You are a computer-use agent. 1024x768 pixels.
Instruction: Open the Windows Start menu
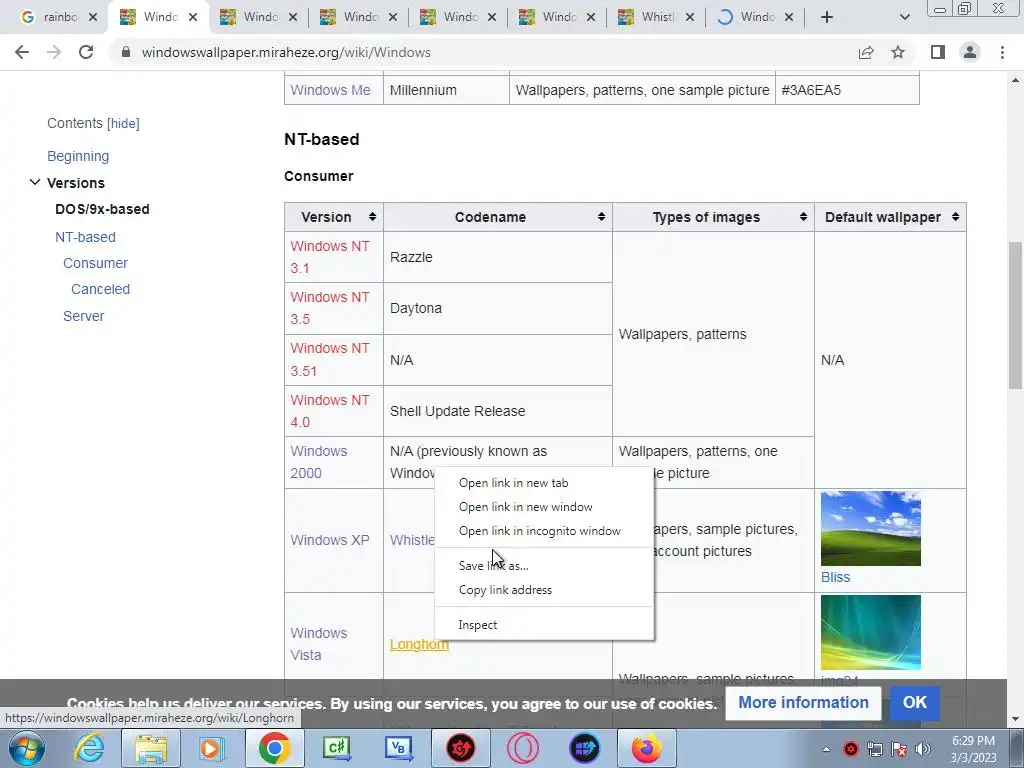(26, 748)
